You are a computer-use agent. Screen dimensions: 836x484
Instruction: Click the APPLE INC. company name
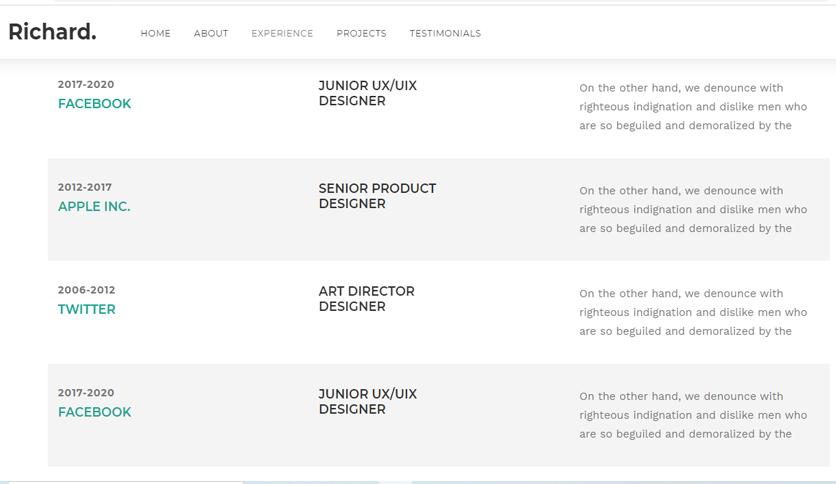click(94, 206)
